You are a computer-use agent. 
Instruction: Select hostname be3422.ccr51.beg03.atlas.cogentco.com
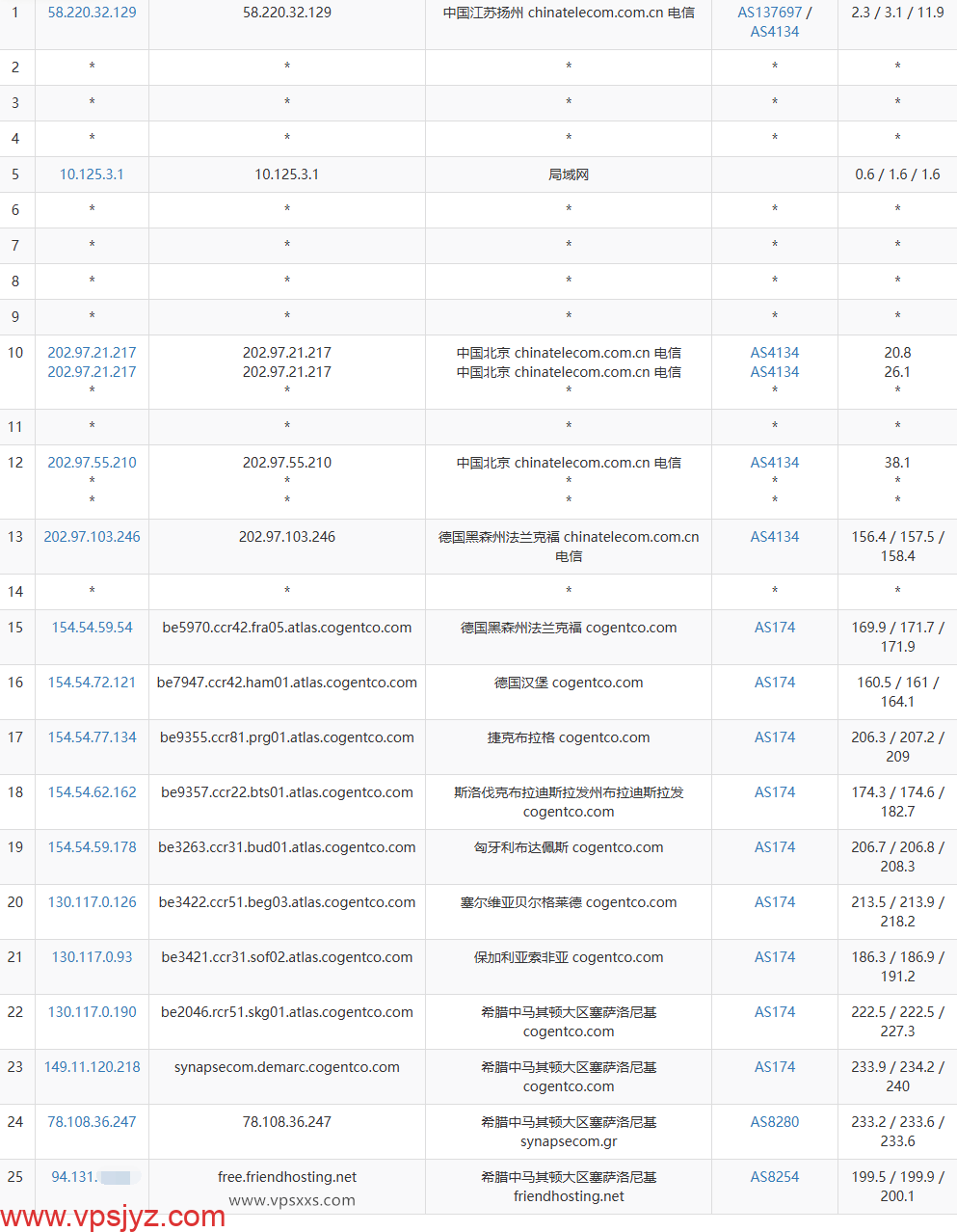point(287,902)
